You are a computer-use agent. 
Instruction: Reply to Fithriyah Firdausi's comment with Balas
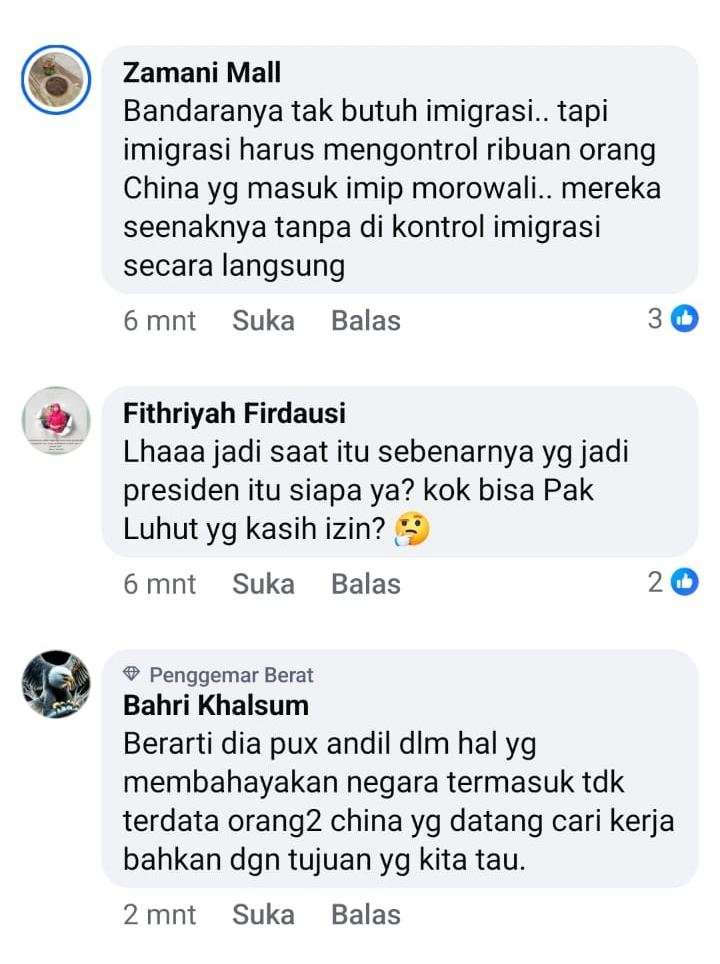point(366,584)
